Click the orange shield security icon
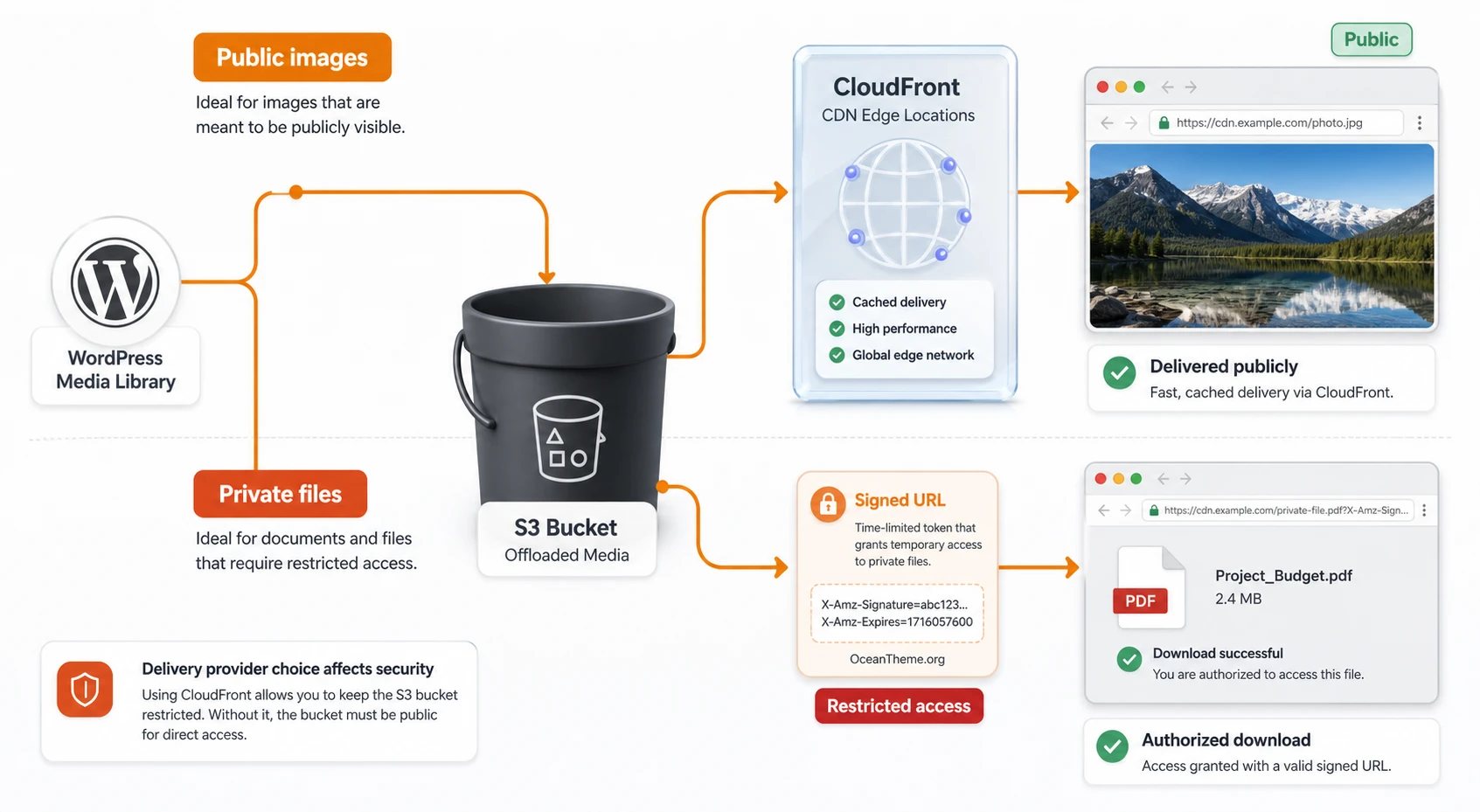 pos(85,689)
